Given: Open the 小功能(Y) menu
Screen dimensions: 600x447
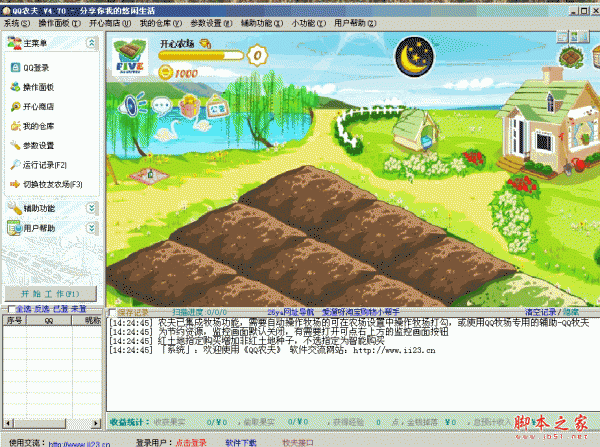Looking at the screenshot, I should point(309,23).
